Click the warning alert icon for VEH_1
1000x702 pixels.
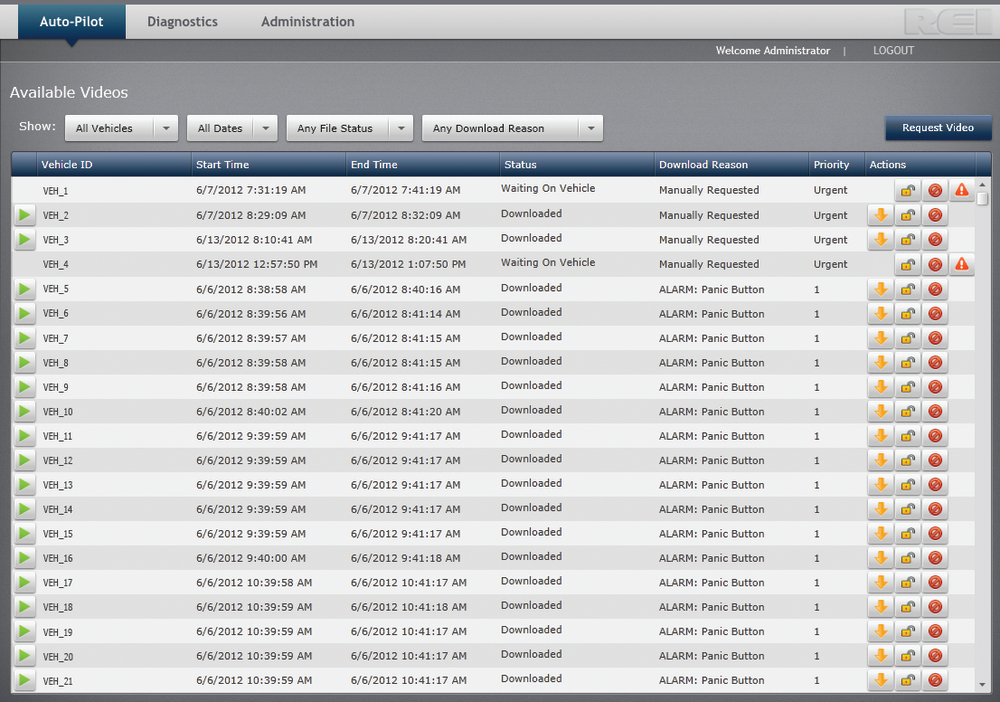click(x=961, y=190)
